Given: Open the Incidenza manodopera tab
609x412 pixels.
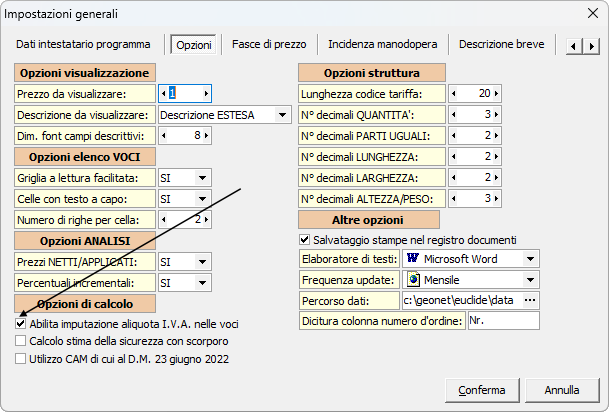Looking at the screenshot, I should 383,45.
